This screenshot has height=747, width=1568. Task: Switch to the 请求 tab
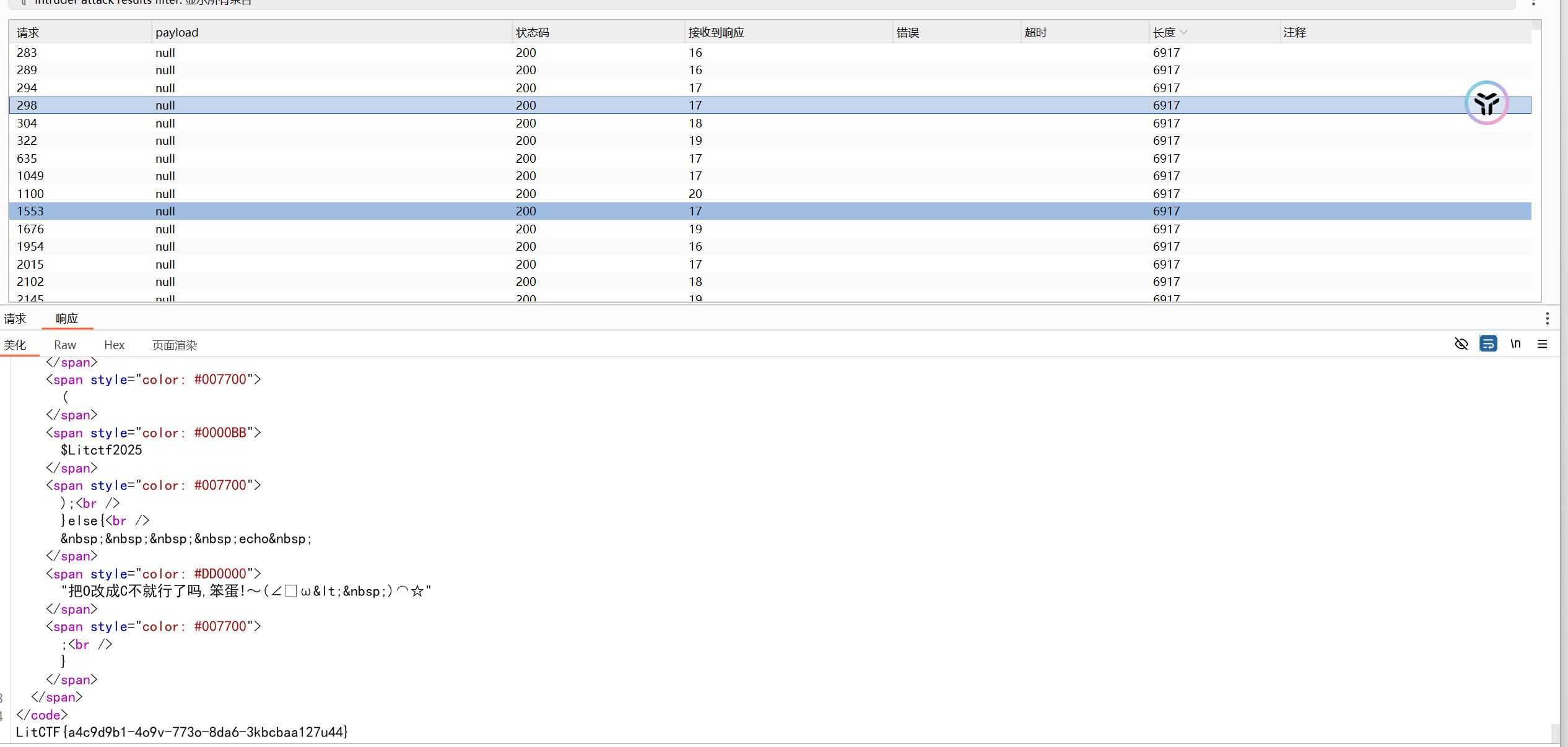click(15, 318)
